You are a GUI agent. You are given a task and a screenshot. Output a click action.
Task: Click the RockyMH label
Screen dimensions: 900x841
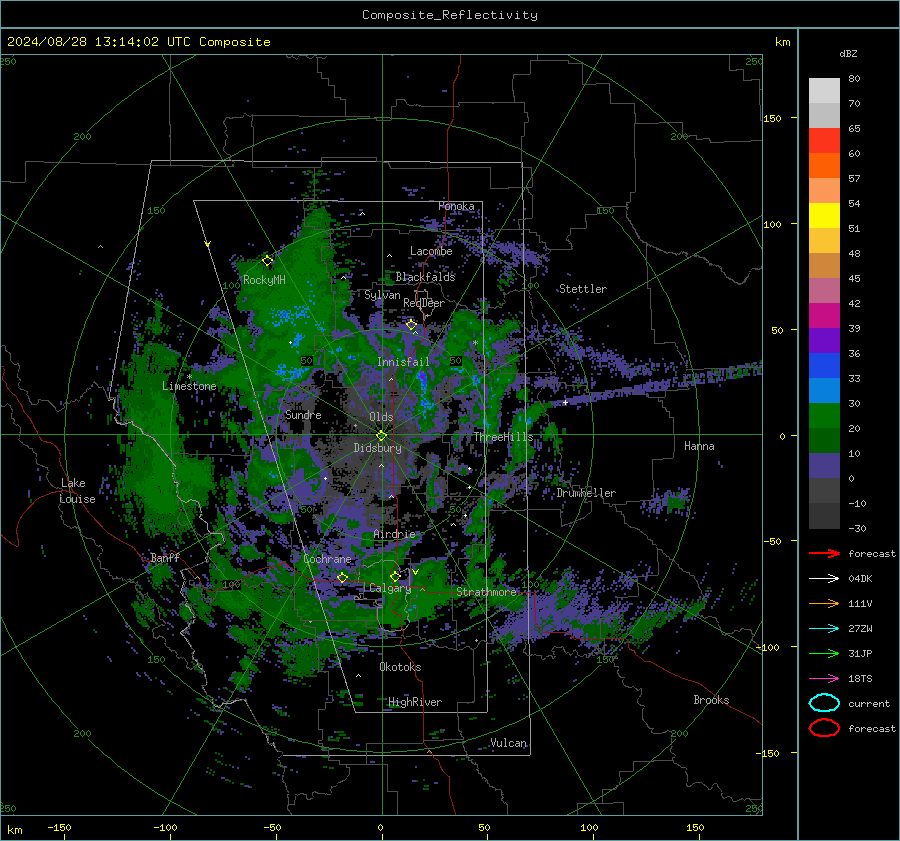(x=264, y=280)
